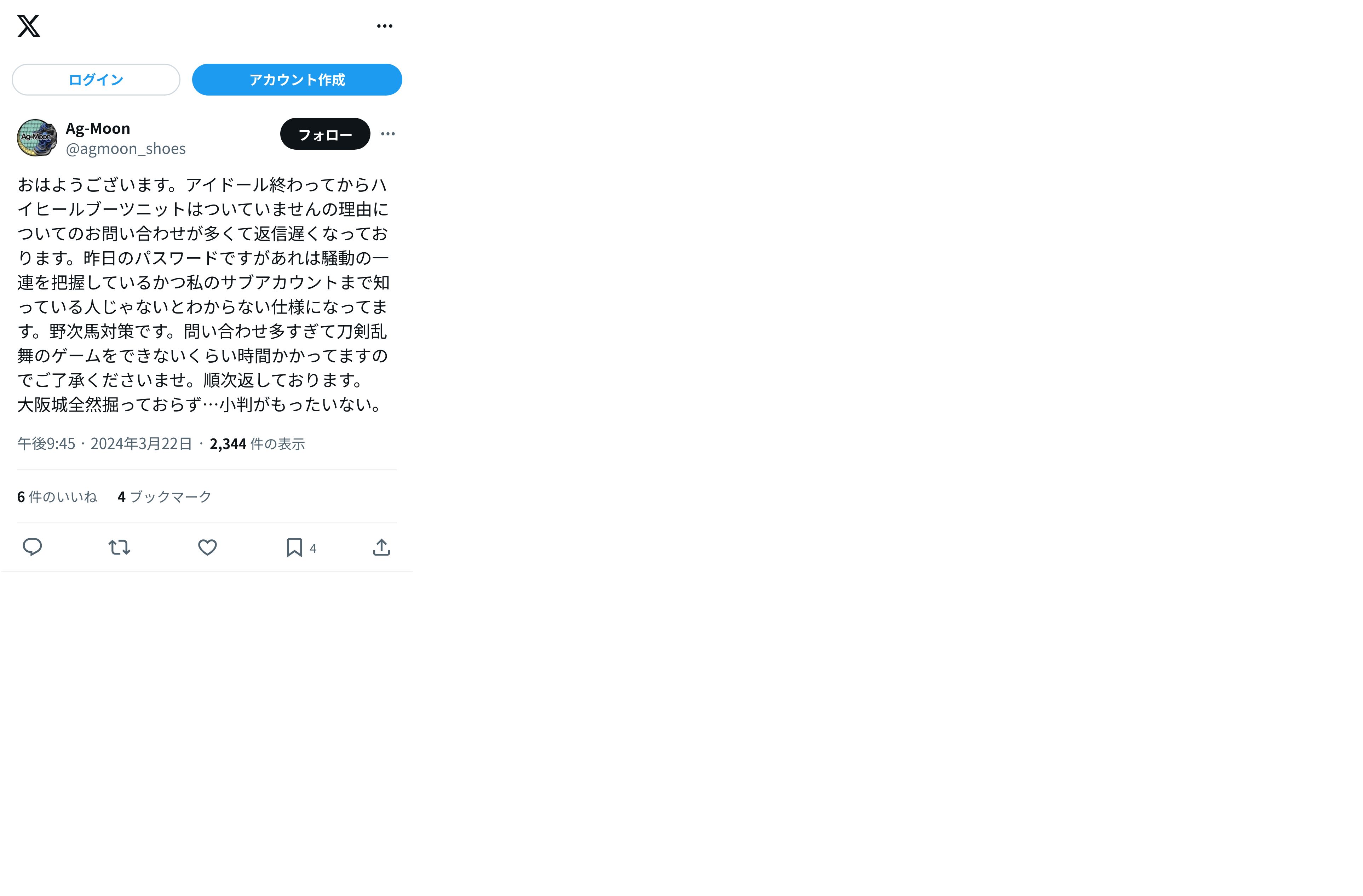Open the 4 ブックマーク count link
Screen dimensions: 1363x896
[x=165, y=497]
